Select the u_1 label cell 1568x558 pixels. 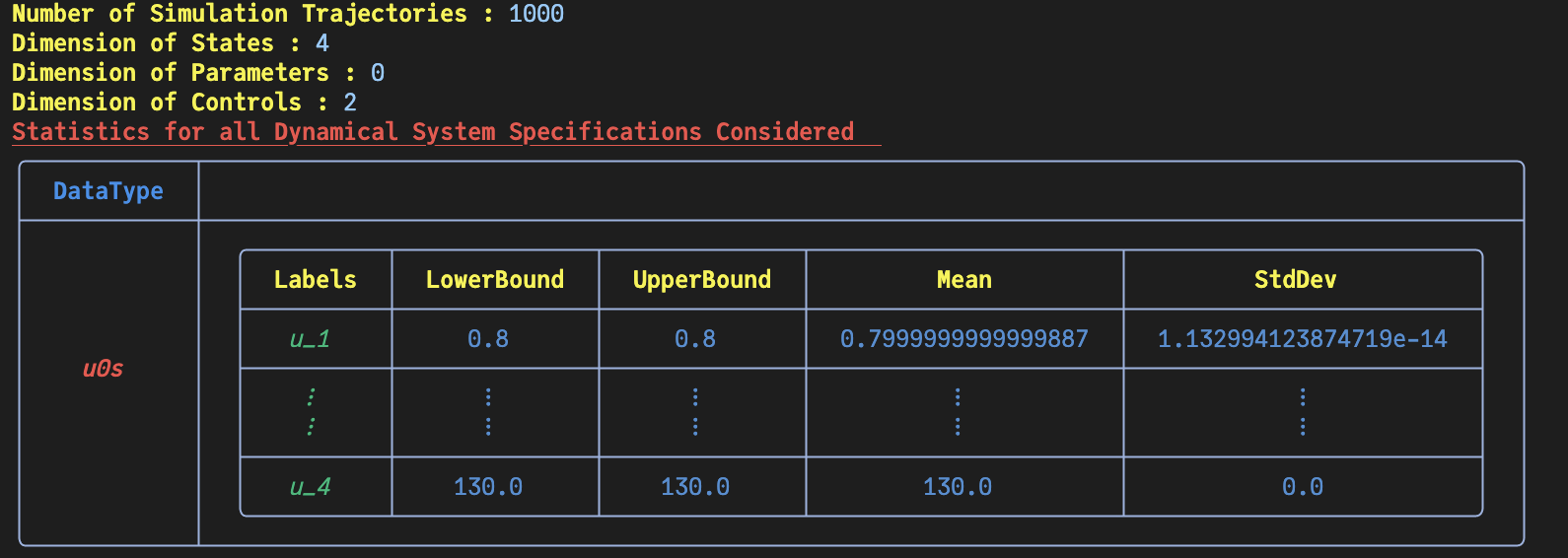(x=311, y=339)
